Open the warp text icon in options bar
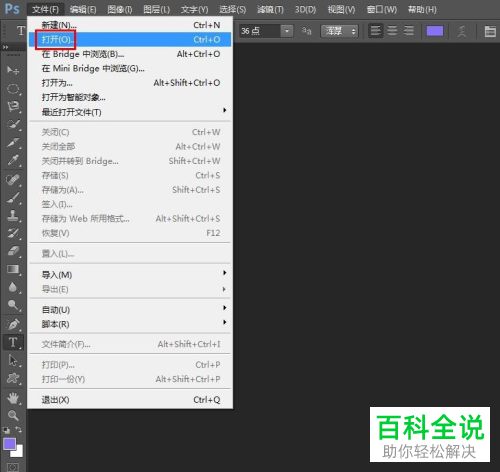The width and height of the screenshot is (500, 472). (462, 31)
